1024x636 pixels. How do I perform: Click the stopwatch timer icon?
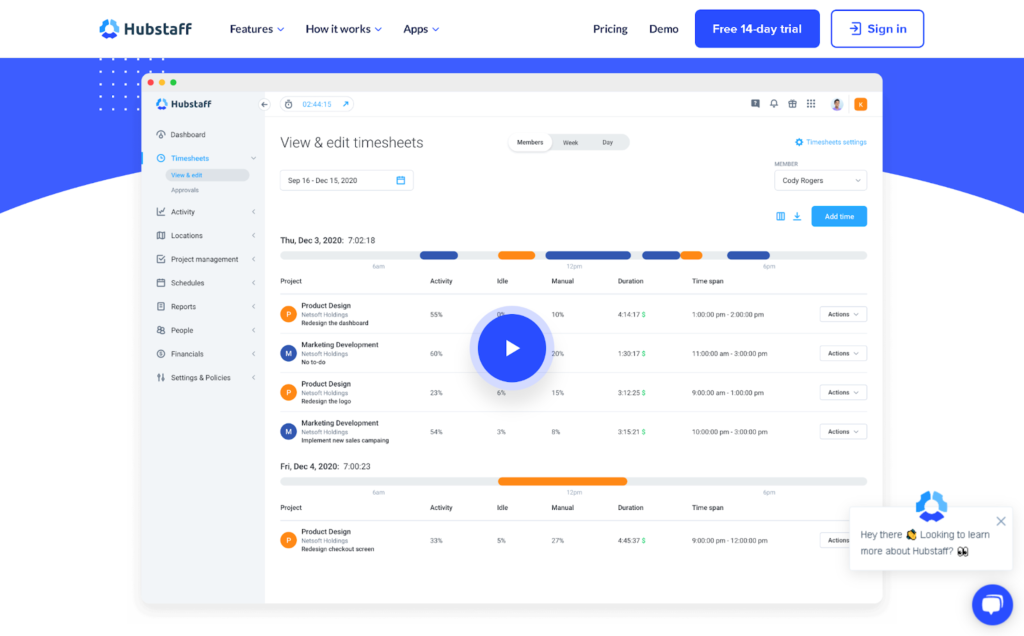point(289,104)
